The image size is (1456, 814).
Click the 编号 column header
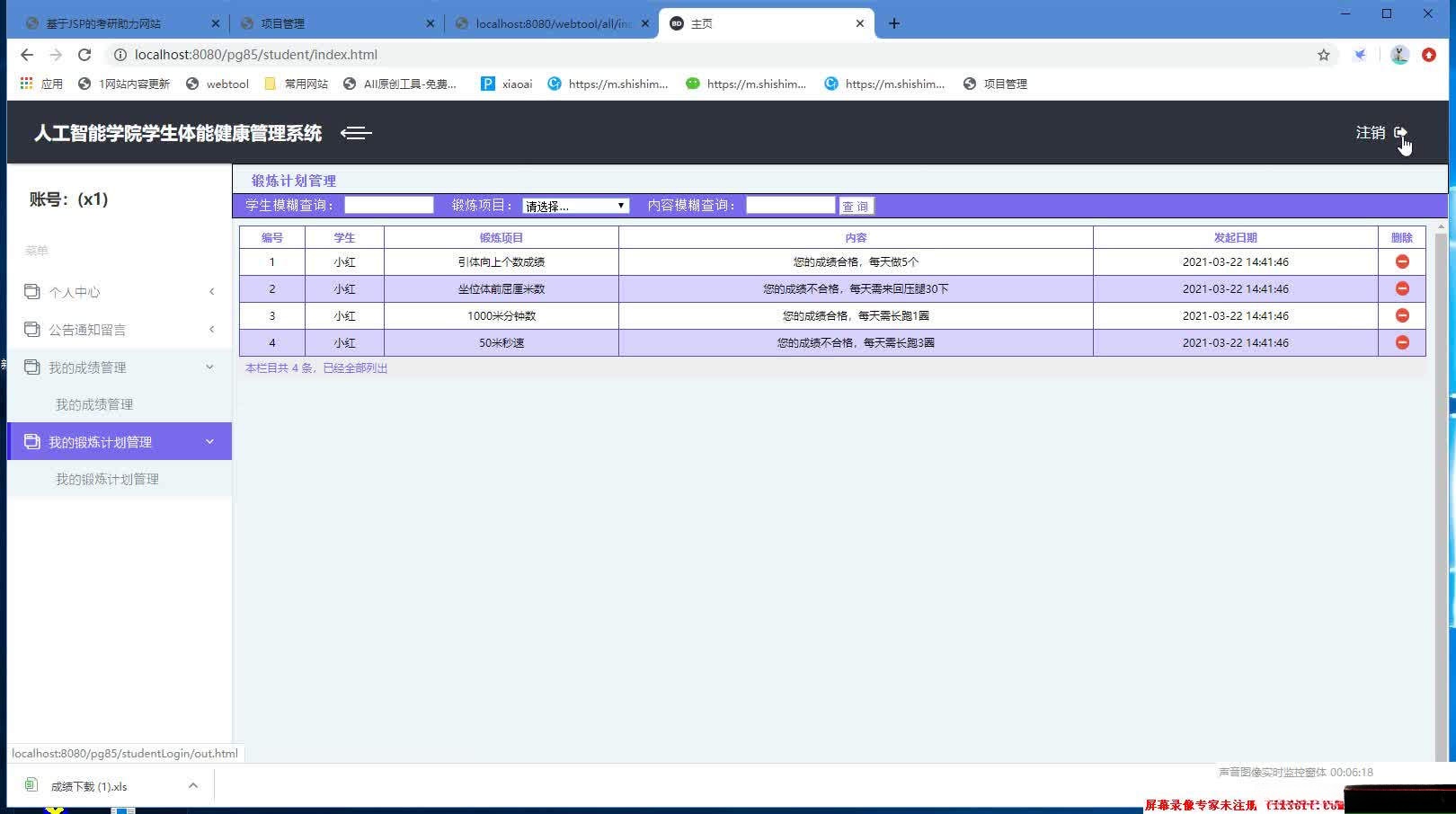click(x=272, y=237)
